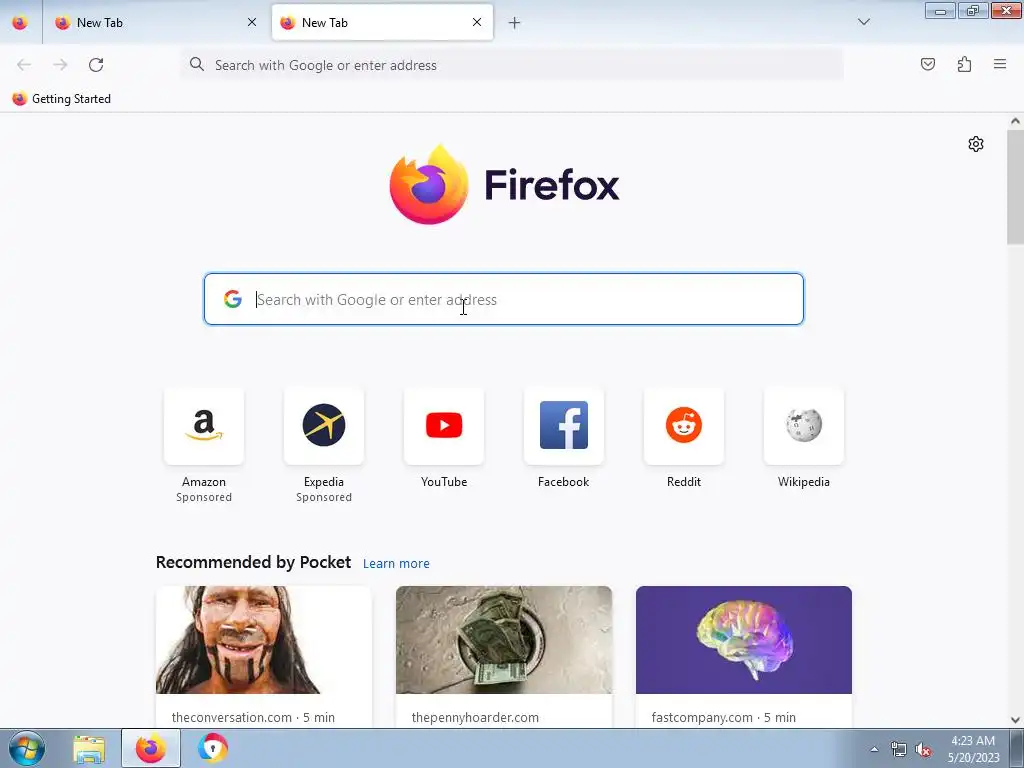This screenshot has width=1024, height=768.
Task: Click the Google G icon in search box
Action: [232, 299]
